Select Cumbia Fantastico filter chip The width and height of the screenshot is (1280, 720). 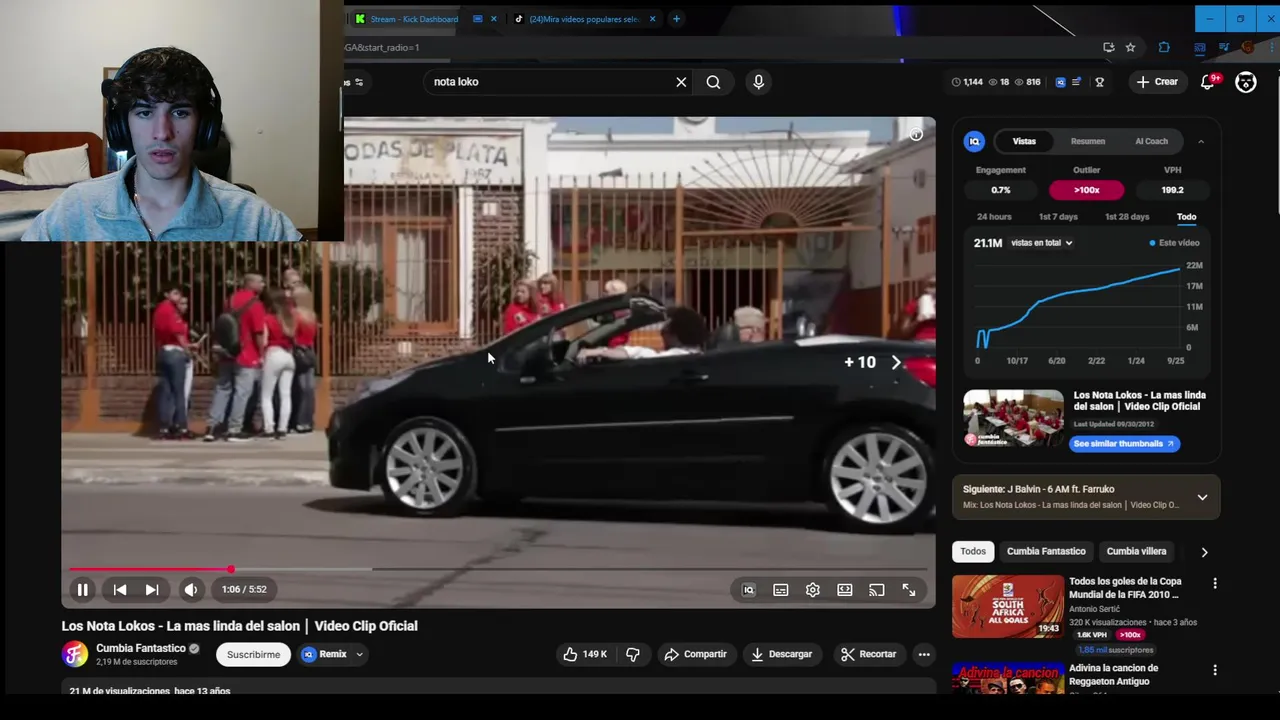point(1046,551)
